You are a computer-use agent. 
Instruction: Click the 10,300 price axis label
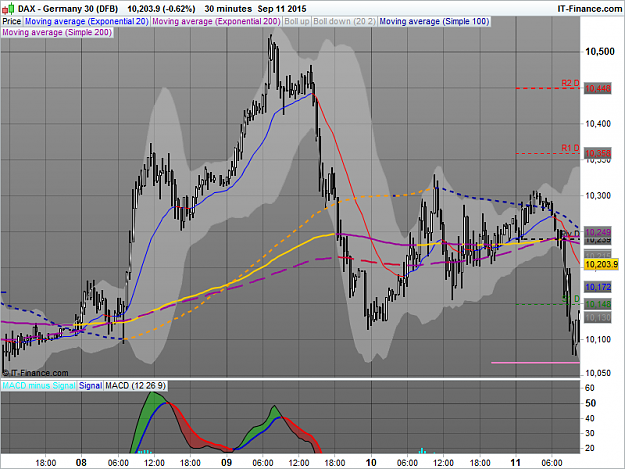pos(597,196)
